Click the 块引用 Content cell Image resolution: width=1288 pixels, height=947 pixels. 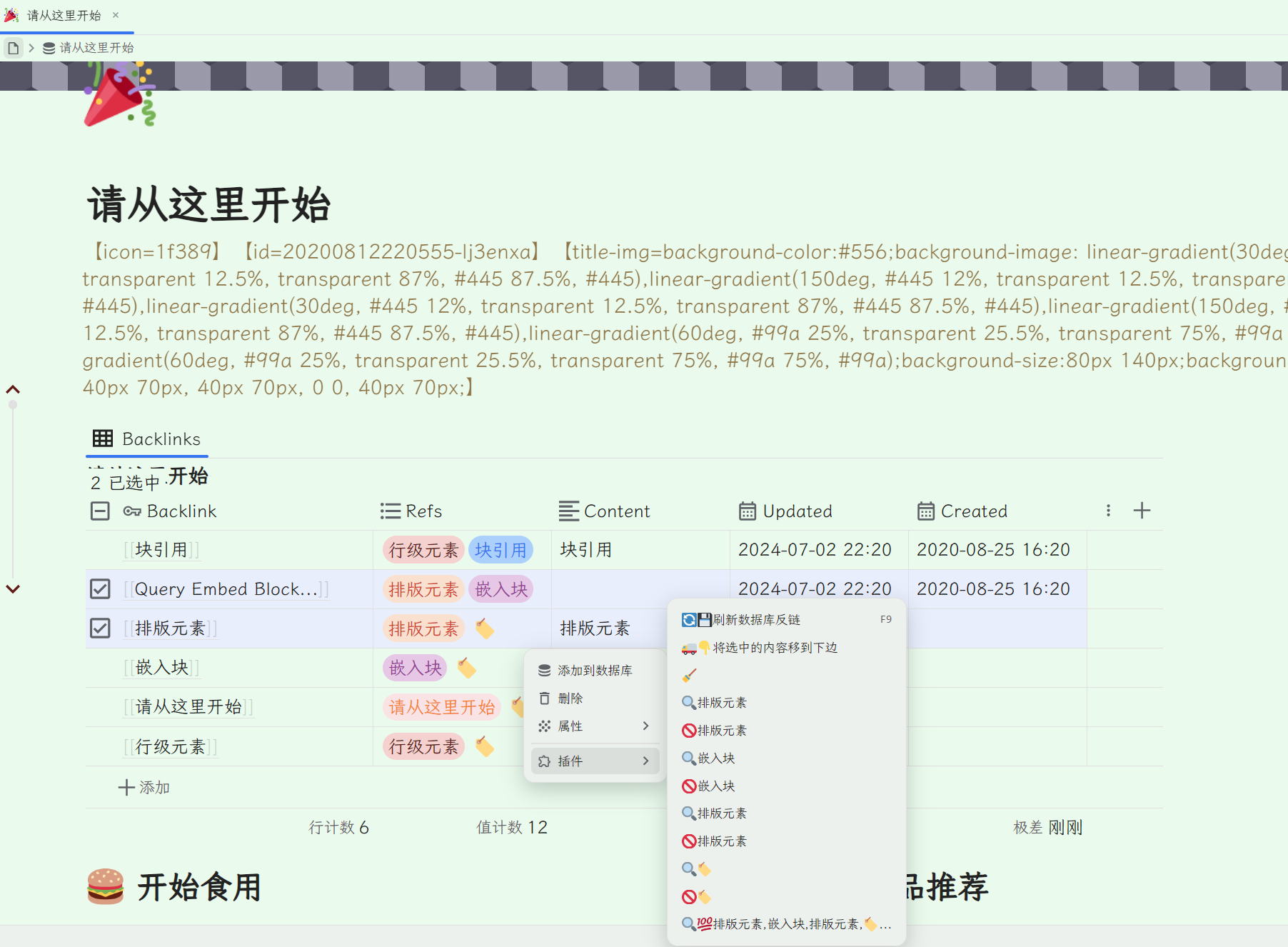pos(640,550)
